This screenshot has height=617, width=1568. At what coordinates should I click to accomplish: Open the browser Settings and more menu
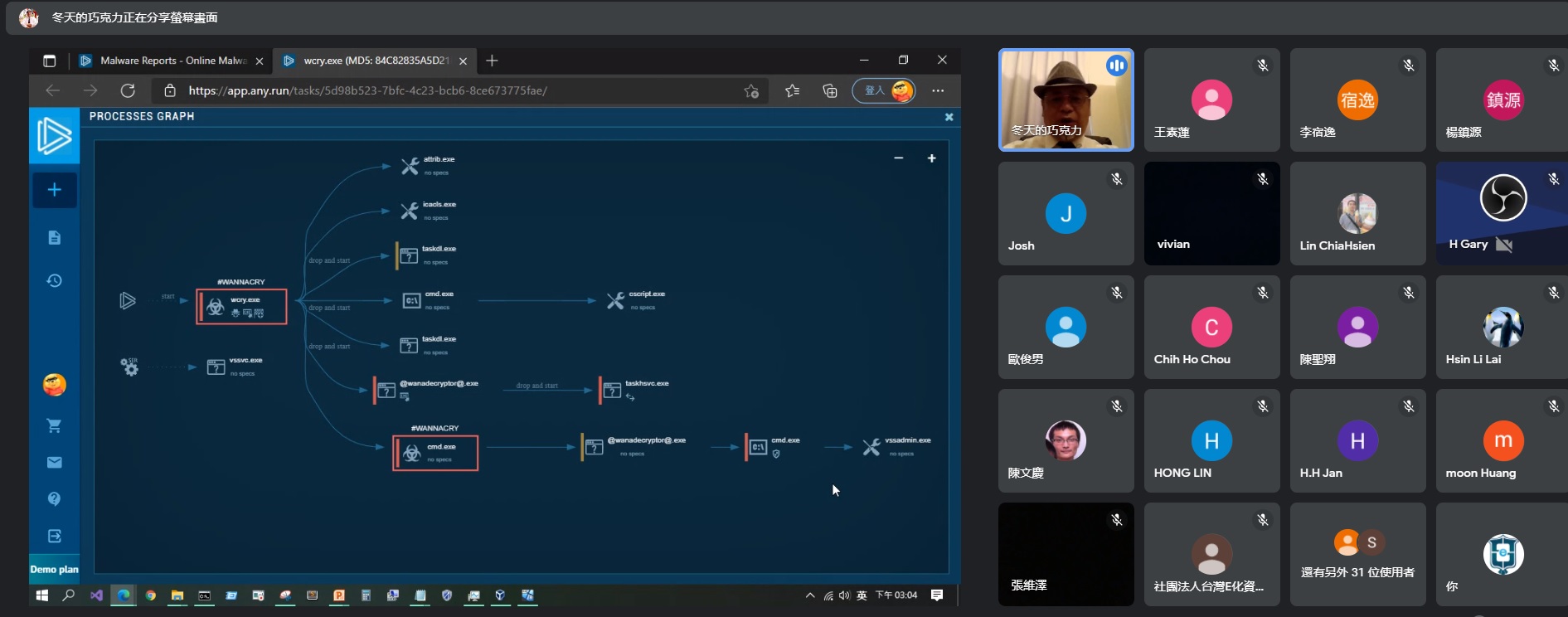point(938,90)
